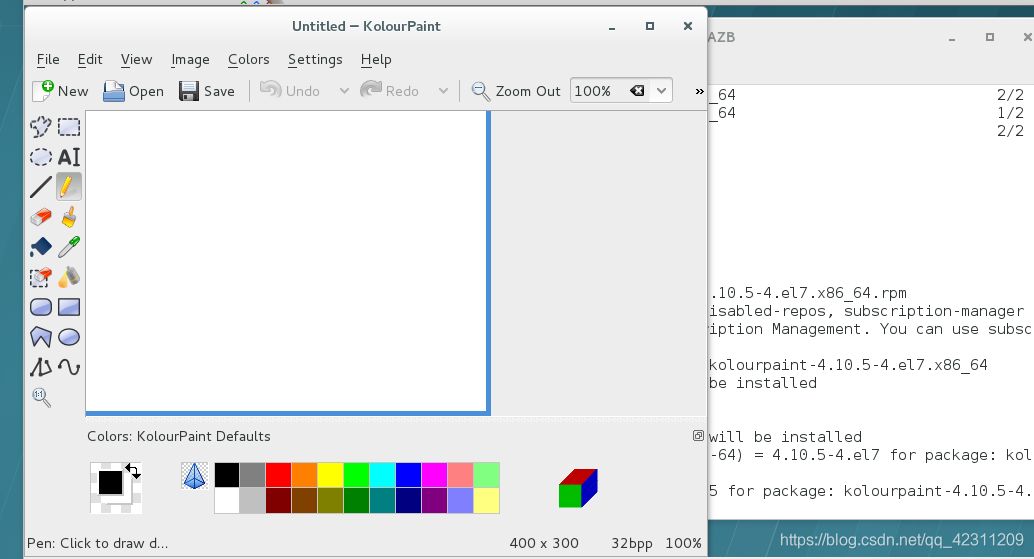Open the zoom level combo box arrow
This screenshot has height=559, width=1034.
(661, 91)
